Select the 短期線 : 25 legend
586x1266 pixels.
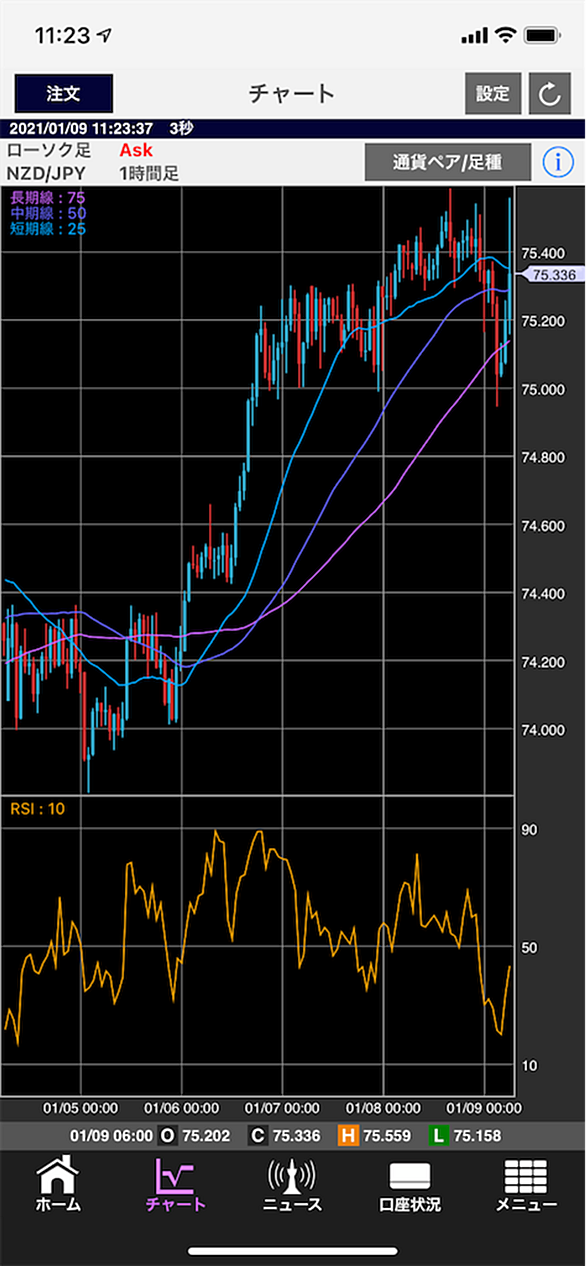point(47,228)
